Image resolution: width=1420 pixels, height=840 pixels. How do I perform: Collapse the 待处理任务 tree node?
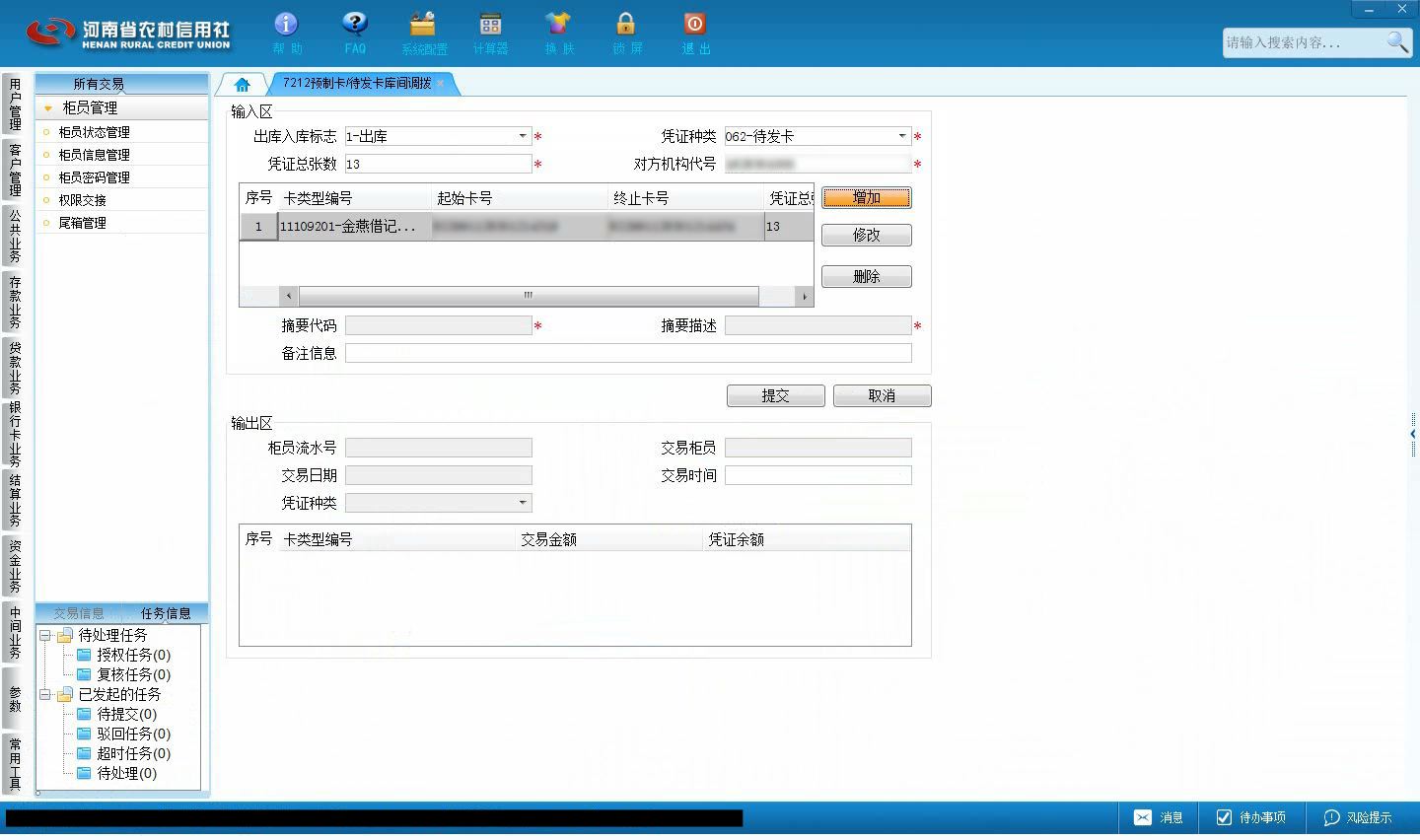(x=45, y=636)
